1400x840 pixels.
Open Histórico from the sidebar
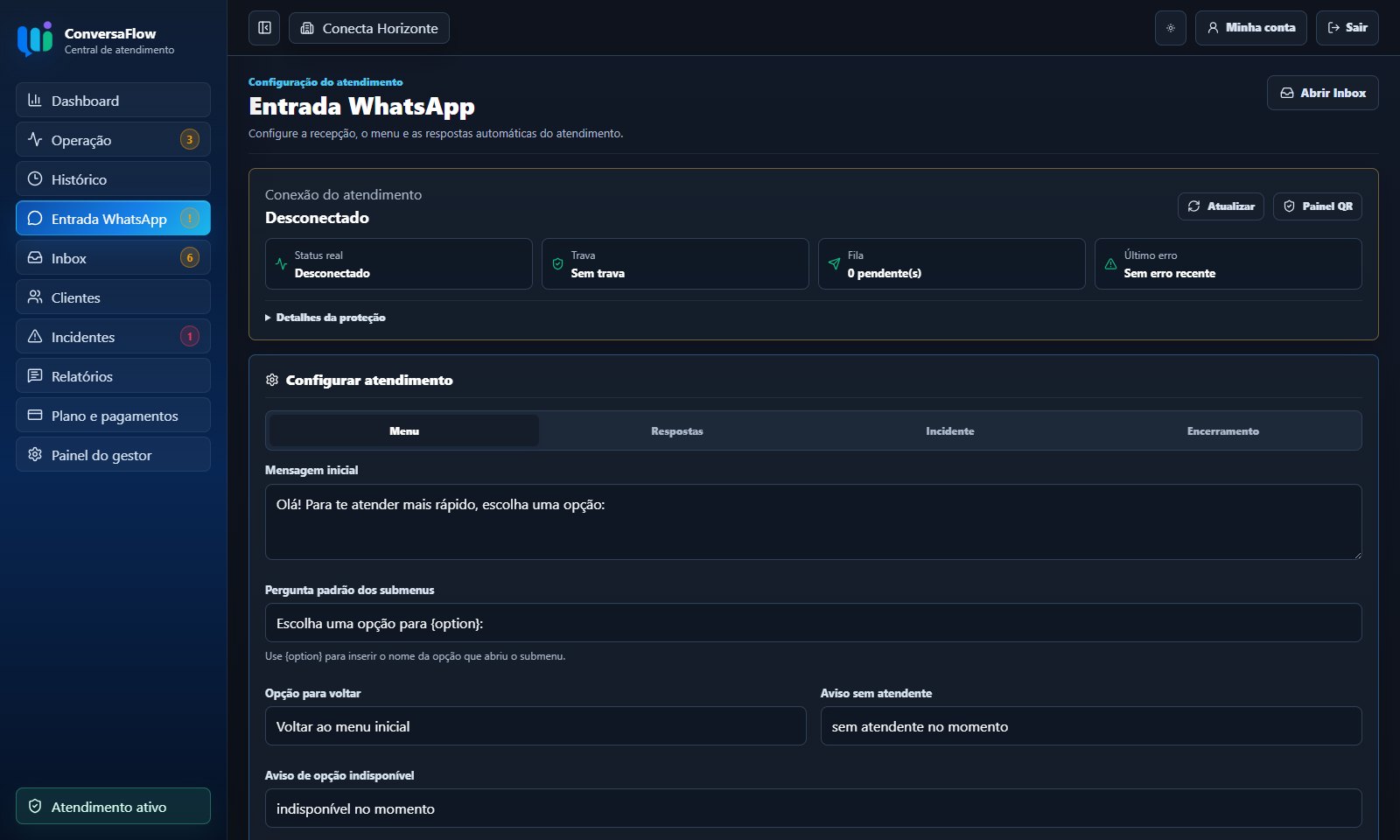pos(113,178)
